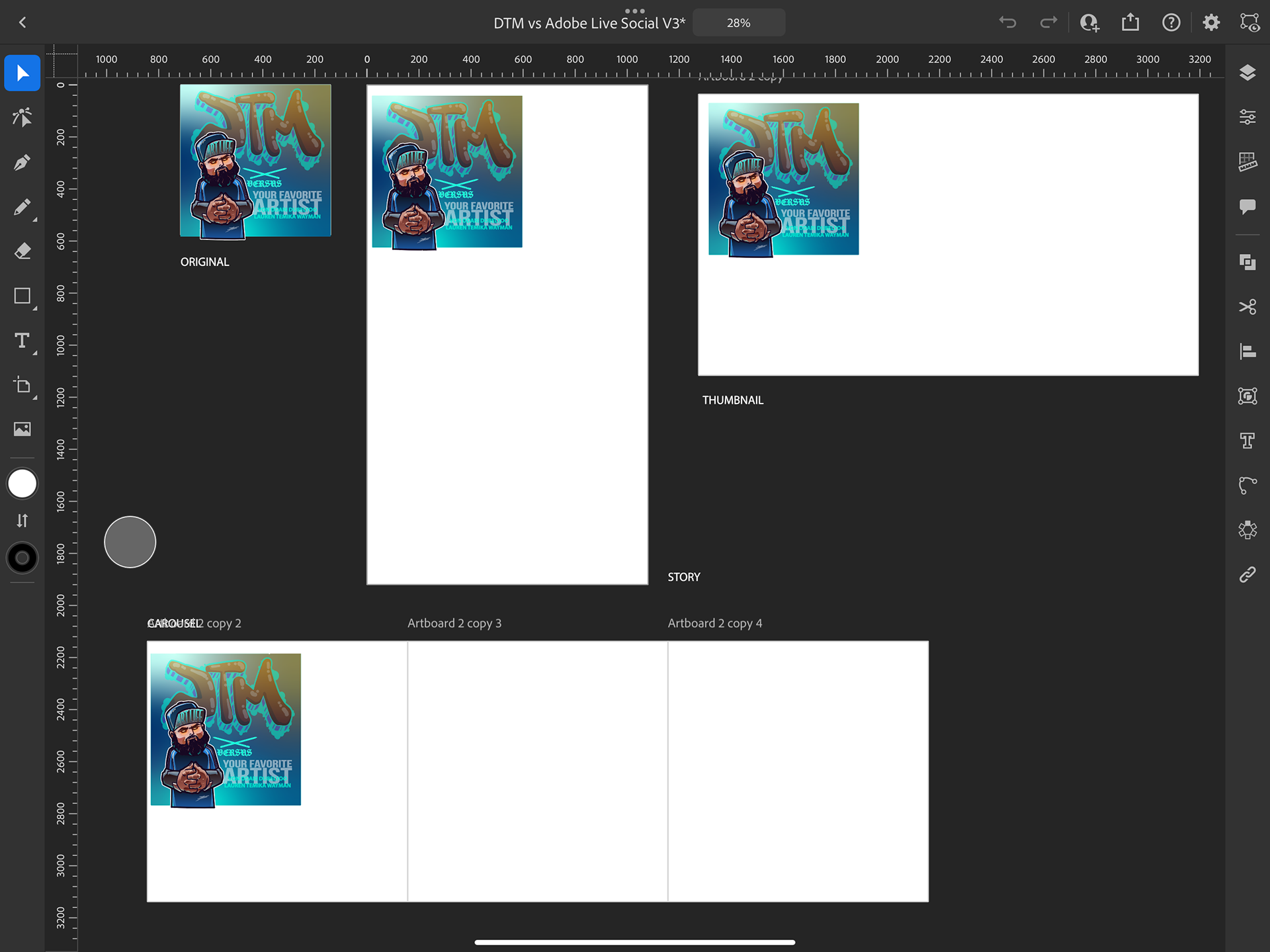Select the Pencil tool
Viewport: 1270px width, 952px height.
22,207
